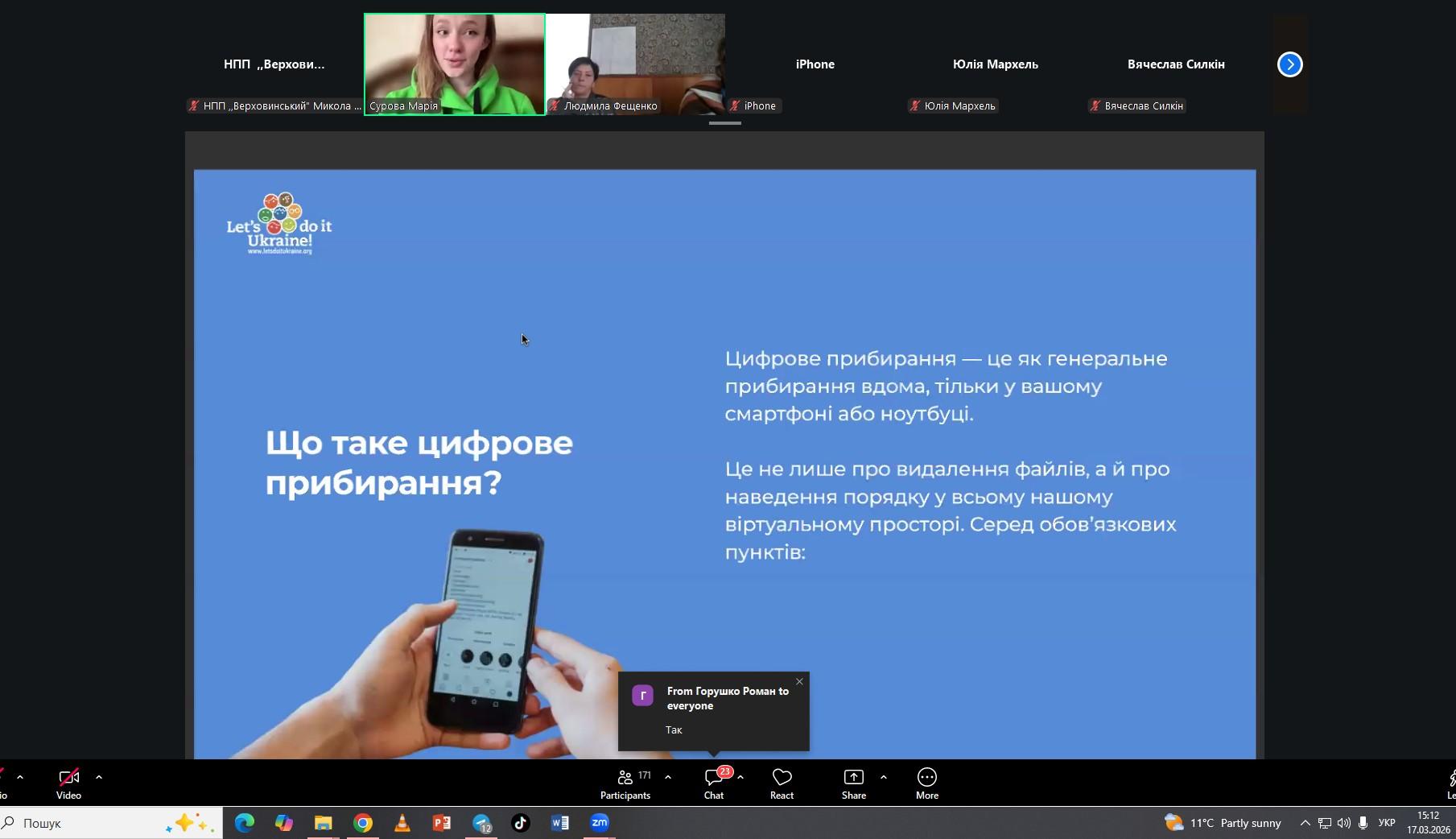
Task: Expand the Share options arrow
Action: (884, 778)
